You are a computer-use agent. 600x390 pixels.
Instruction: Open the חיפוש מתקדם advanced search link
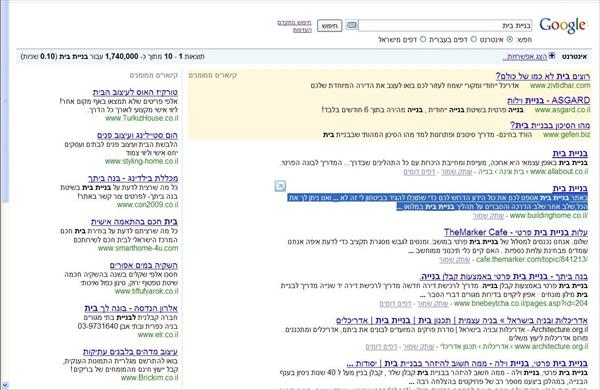coord(294,23)
